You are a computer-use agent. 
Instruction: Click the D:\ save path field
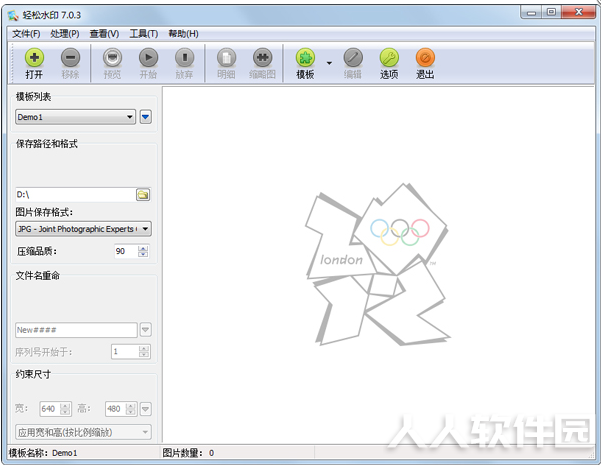(x=75, y=195)
